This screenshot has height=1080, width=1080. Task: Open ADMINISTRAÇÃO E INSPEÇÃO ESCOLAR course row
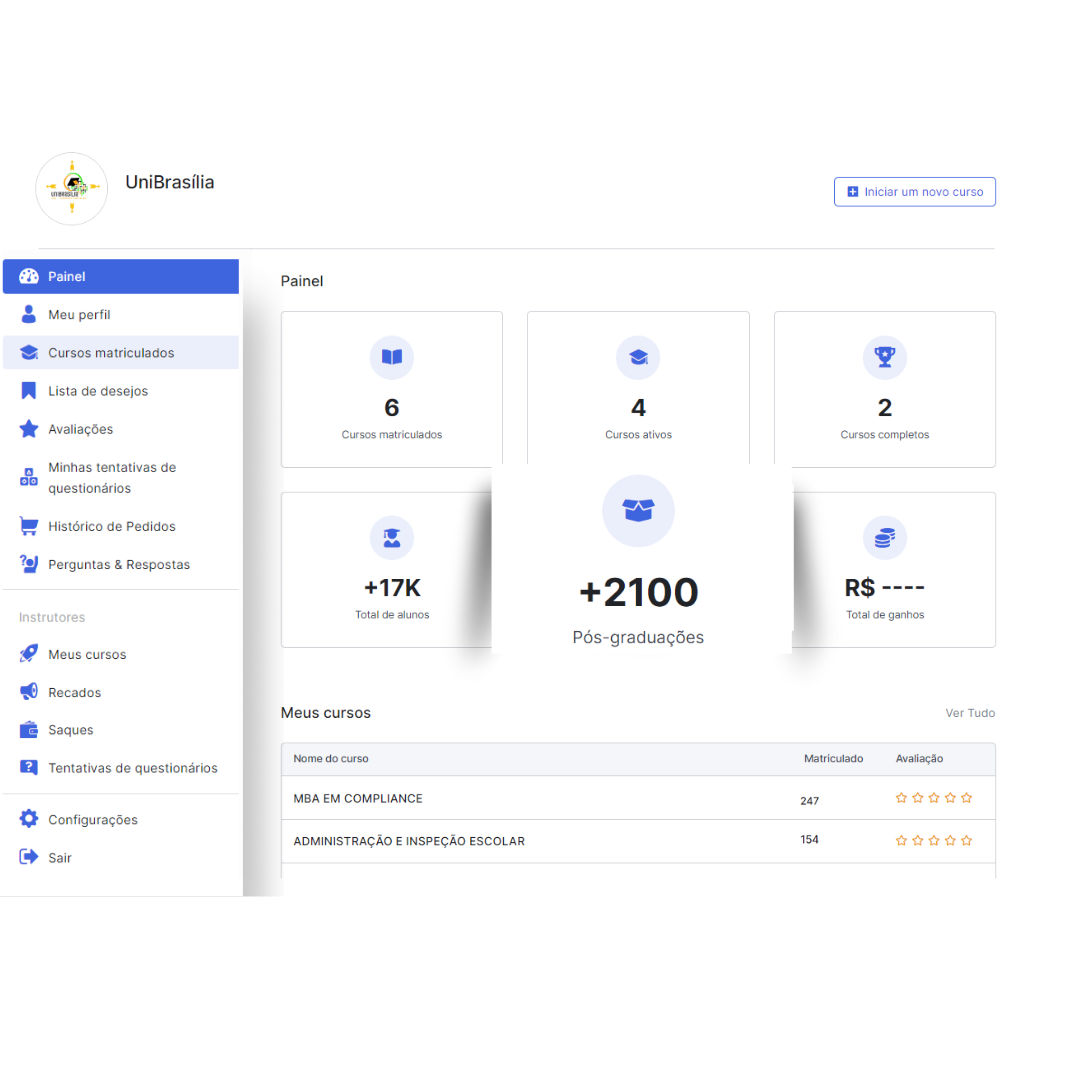(x=408, y=841)
